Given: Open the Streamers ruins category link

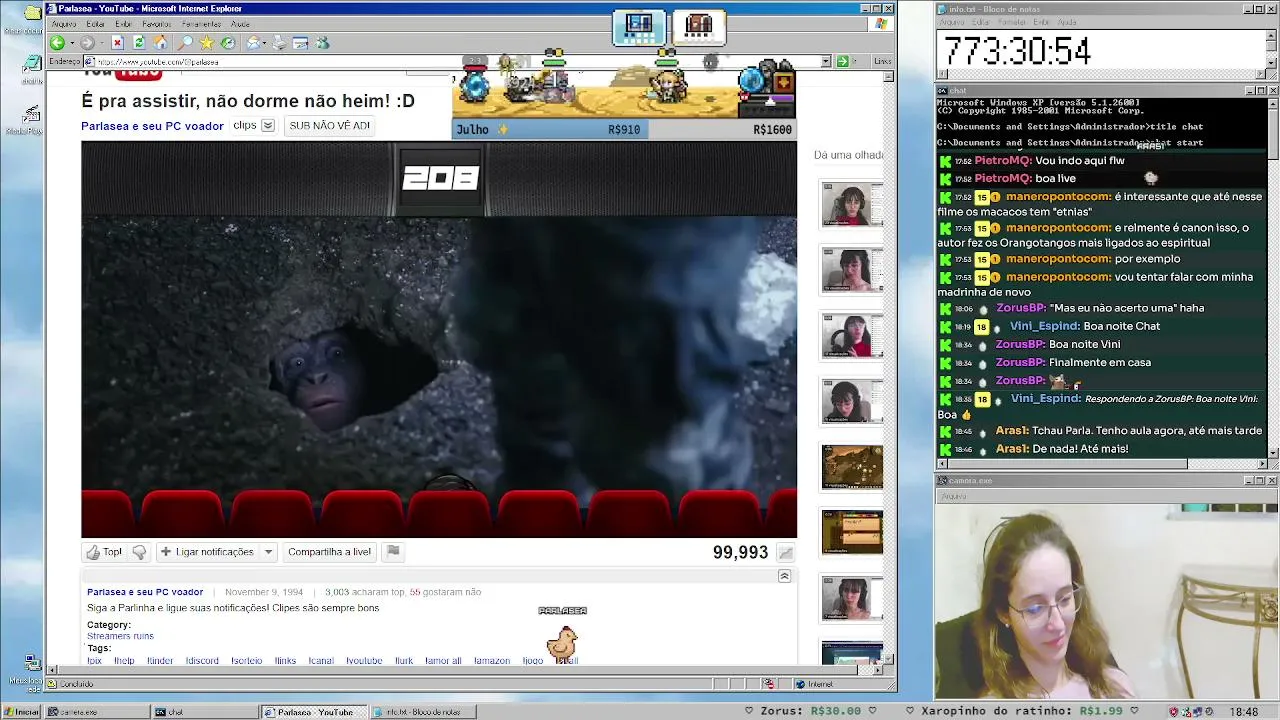Looking at the screenshot, I should (x=120, y=636).
